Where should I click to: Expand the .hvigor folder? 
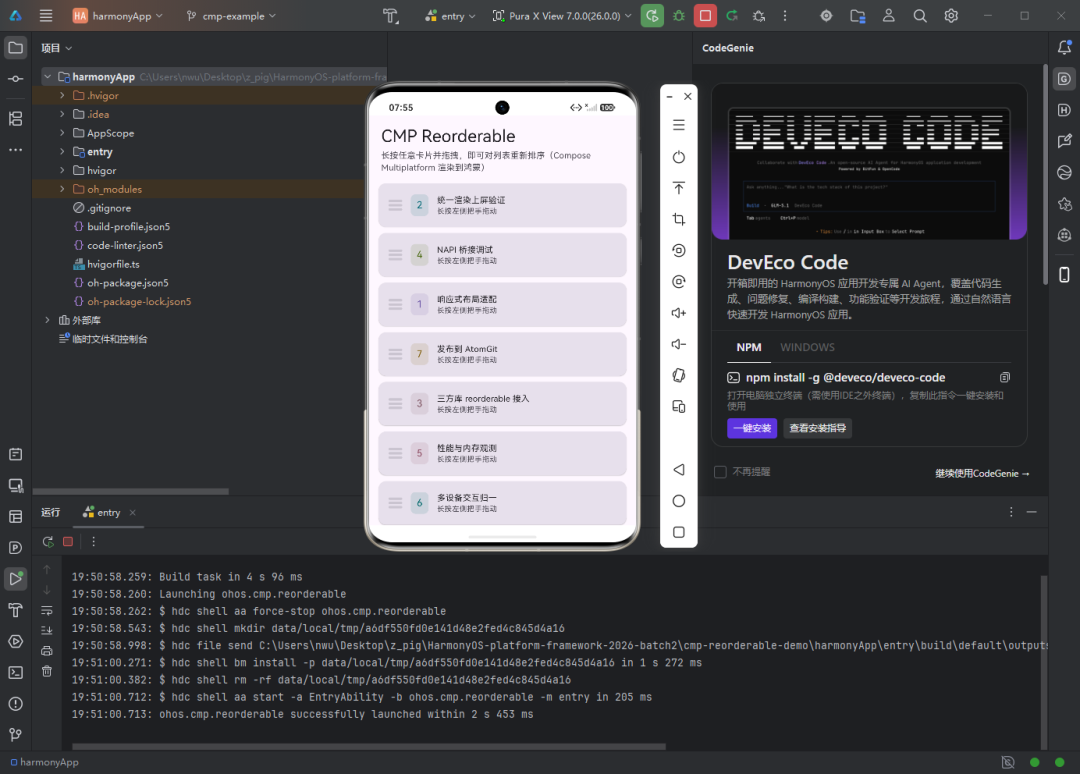[x=62, y=95]
